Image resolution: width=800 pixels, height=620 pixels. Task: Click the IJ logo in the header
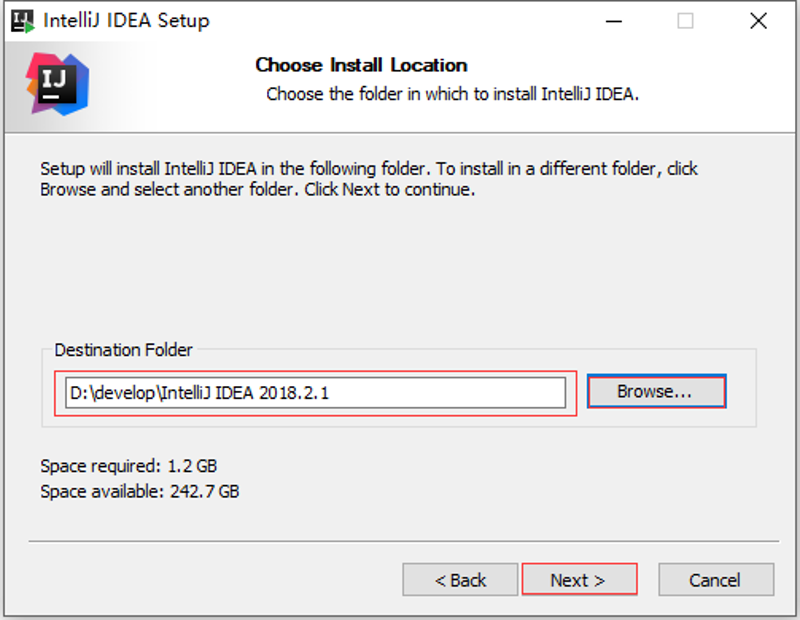click(x=58, y=84)
